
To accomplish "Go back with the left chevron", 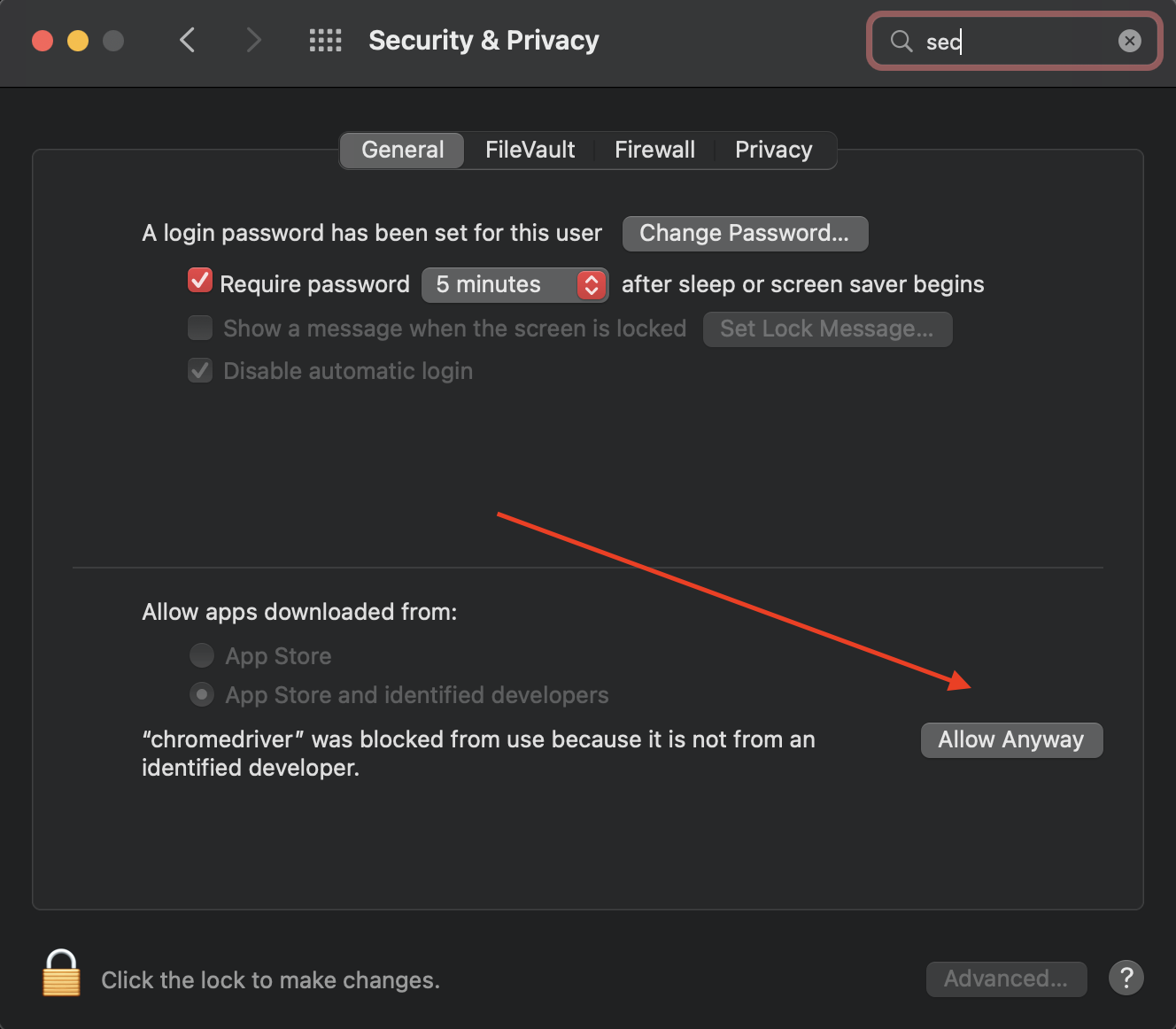I will (x=187, y=40).
